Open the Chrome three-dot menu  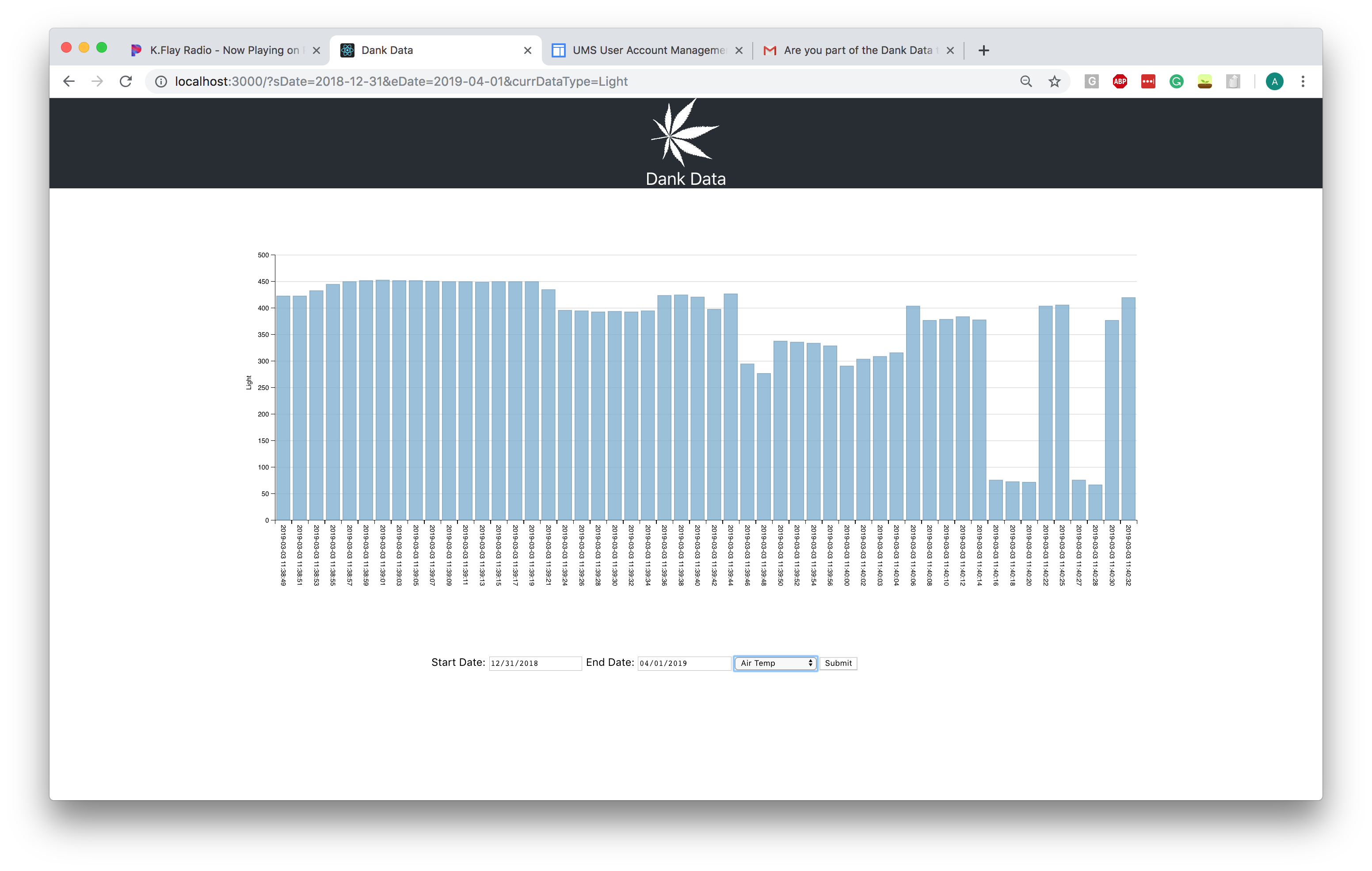pos(1303,81)
